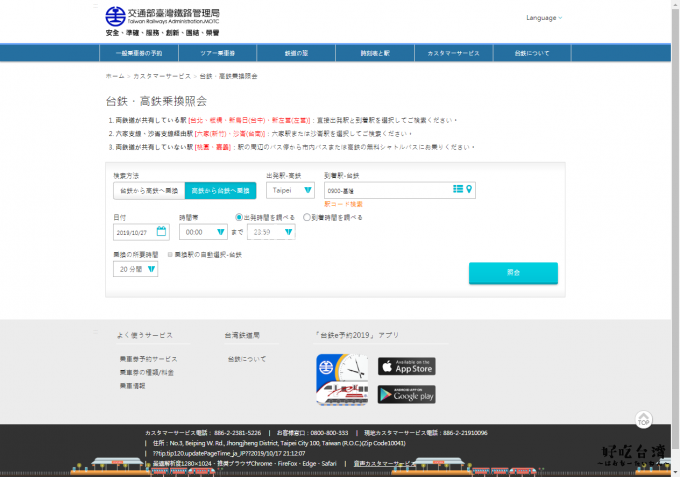
Task: Click the App Store download badge
Action: (x=407, y=366)
